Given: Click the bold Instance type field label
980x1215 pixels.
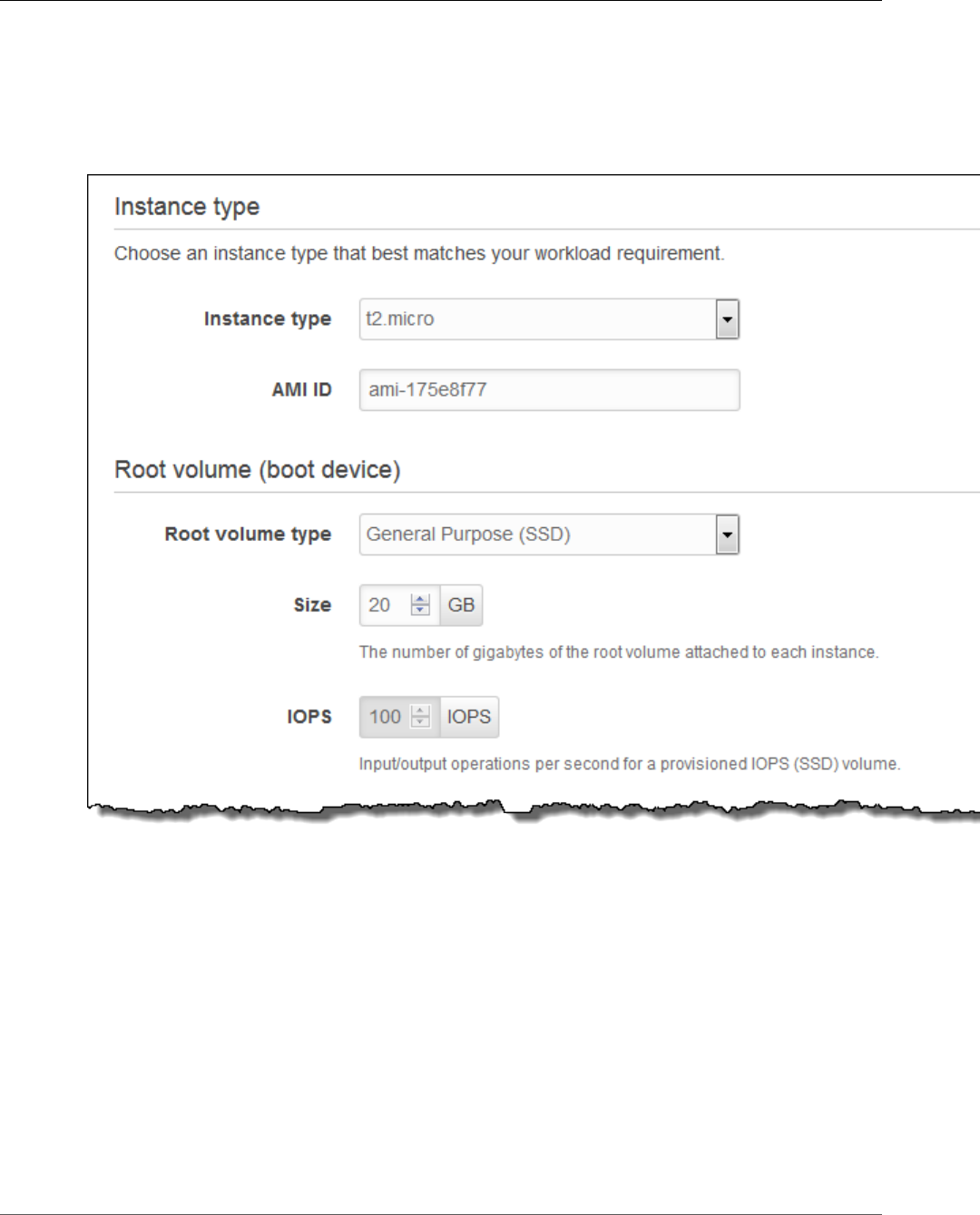Looking at the screenshot, I should tap(268, 319).
